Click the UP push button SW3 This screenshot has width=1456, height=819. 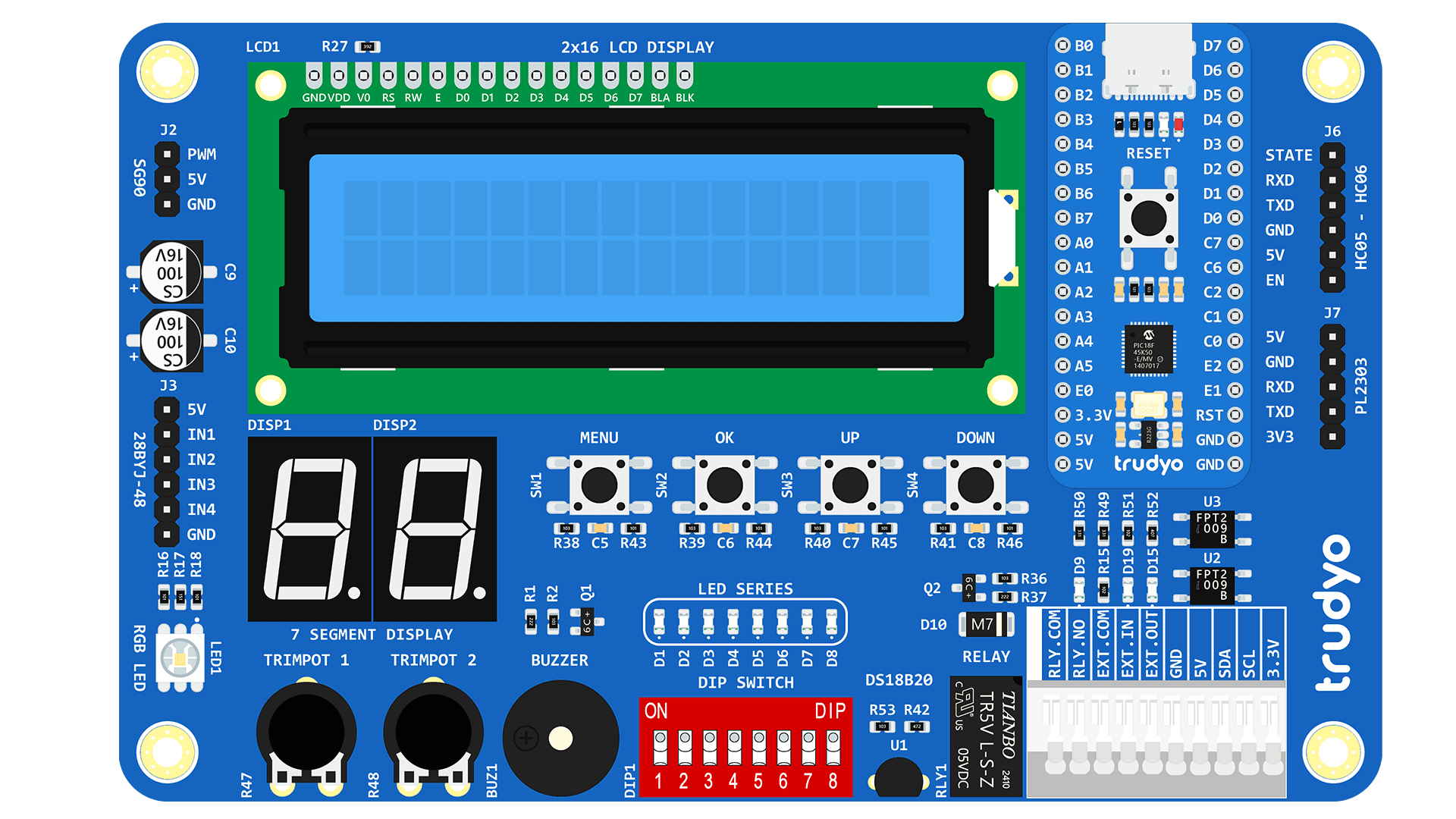[849, 485]
